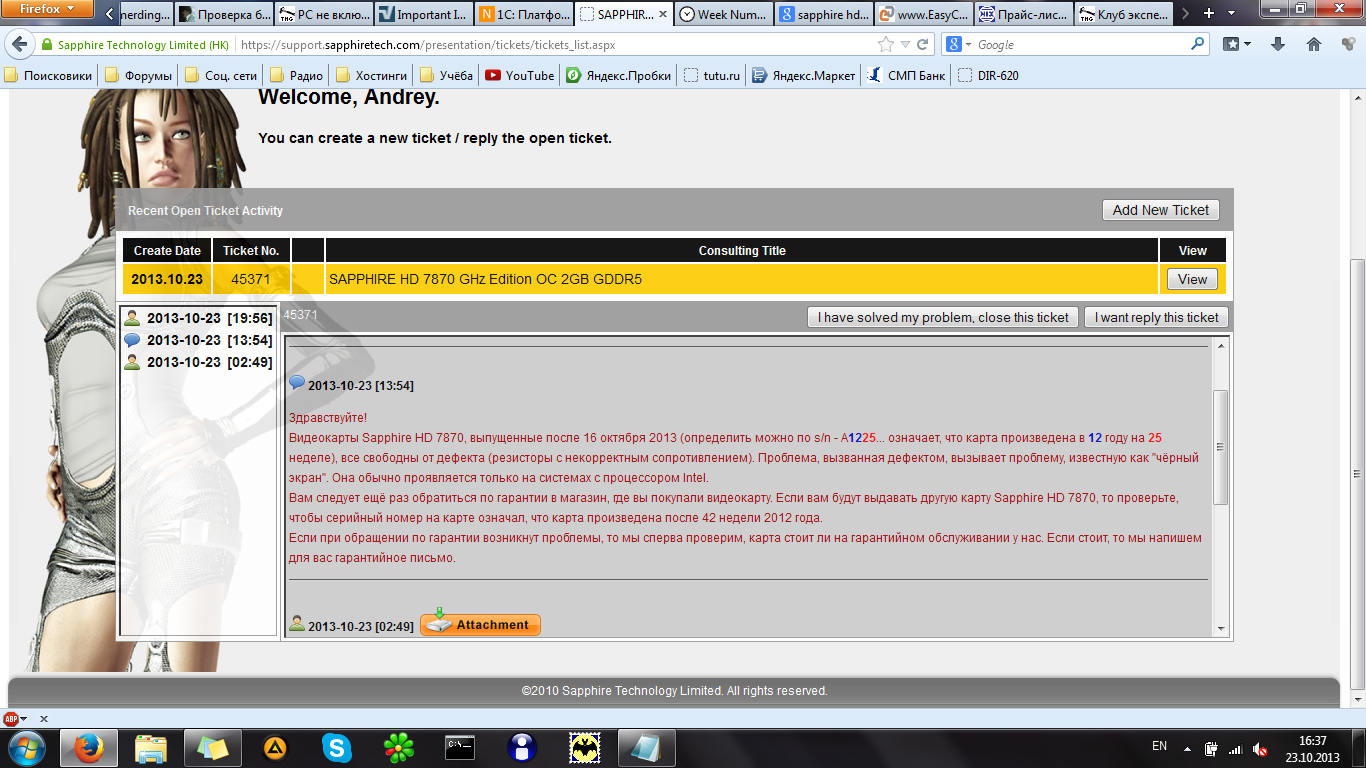
Task: Select the 2013-10-23 [13:54] message entry
Action: [198, 340]
